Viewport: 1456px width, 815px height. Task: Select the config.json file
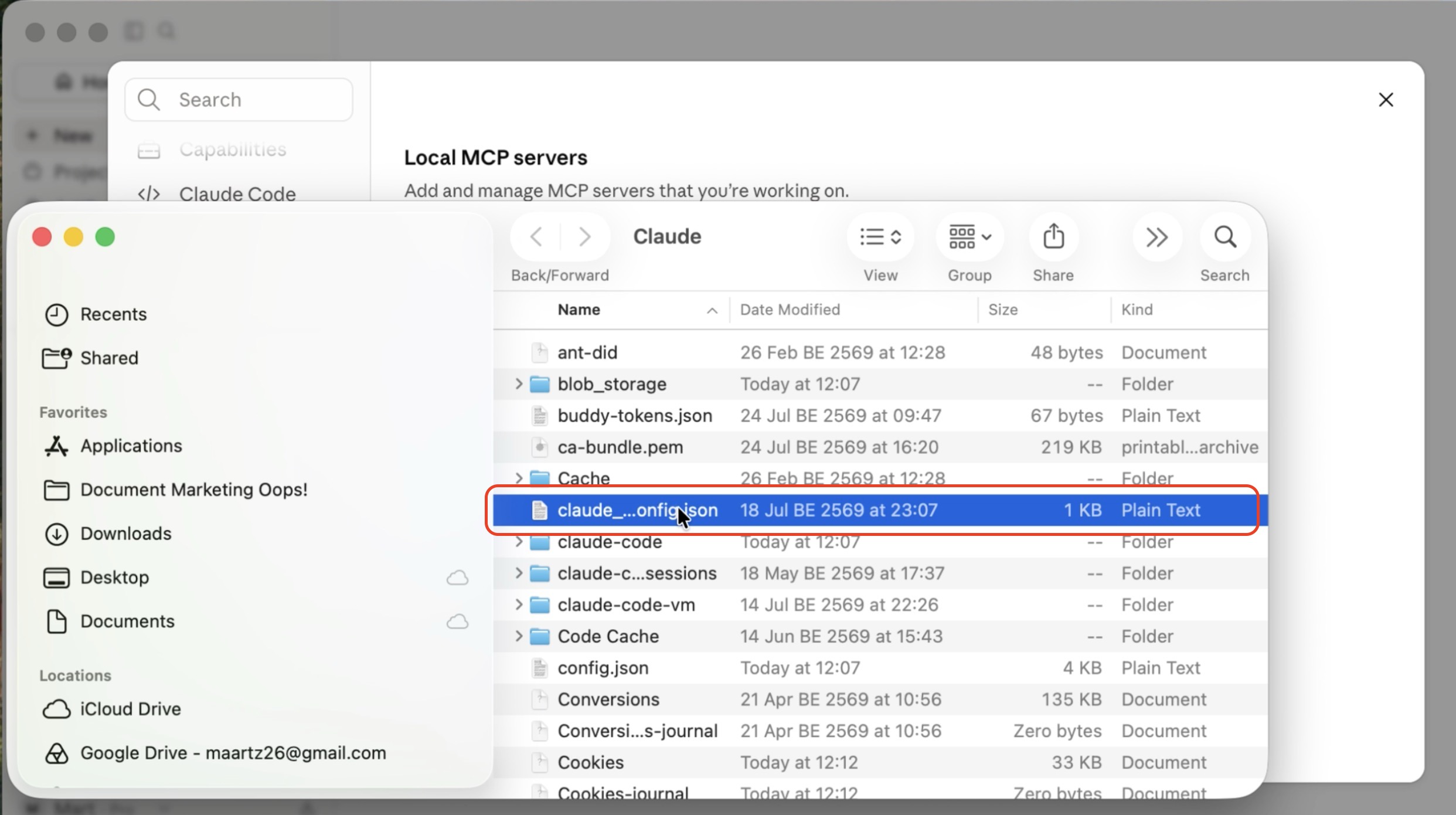[880, 668]
